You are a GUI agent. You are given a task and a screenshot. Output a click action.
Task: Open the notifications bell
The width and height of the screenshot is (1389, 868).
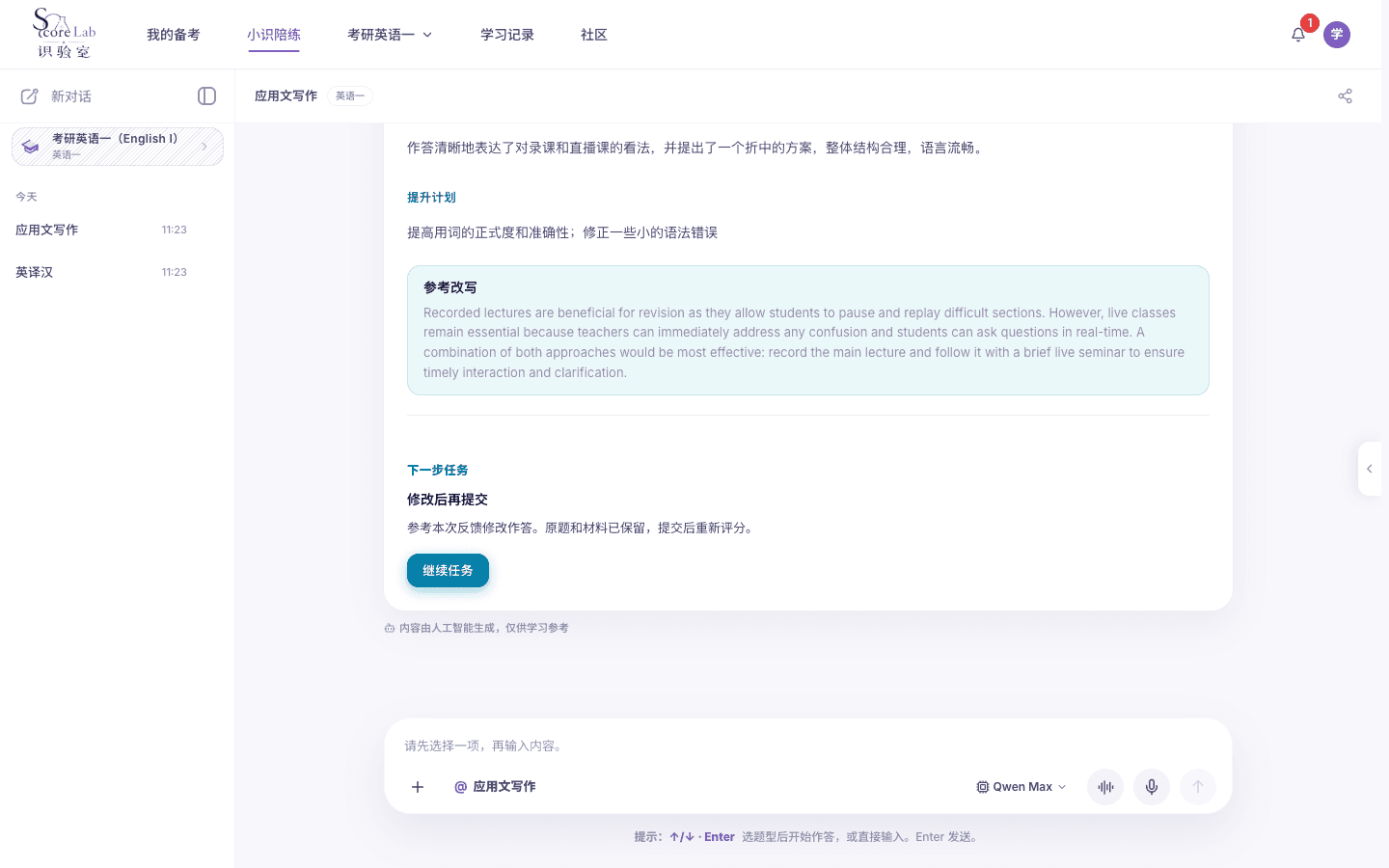coord(1298,35)
